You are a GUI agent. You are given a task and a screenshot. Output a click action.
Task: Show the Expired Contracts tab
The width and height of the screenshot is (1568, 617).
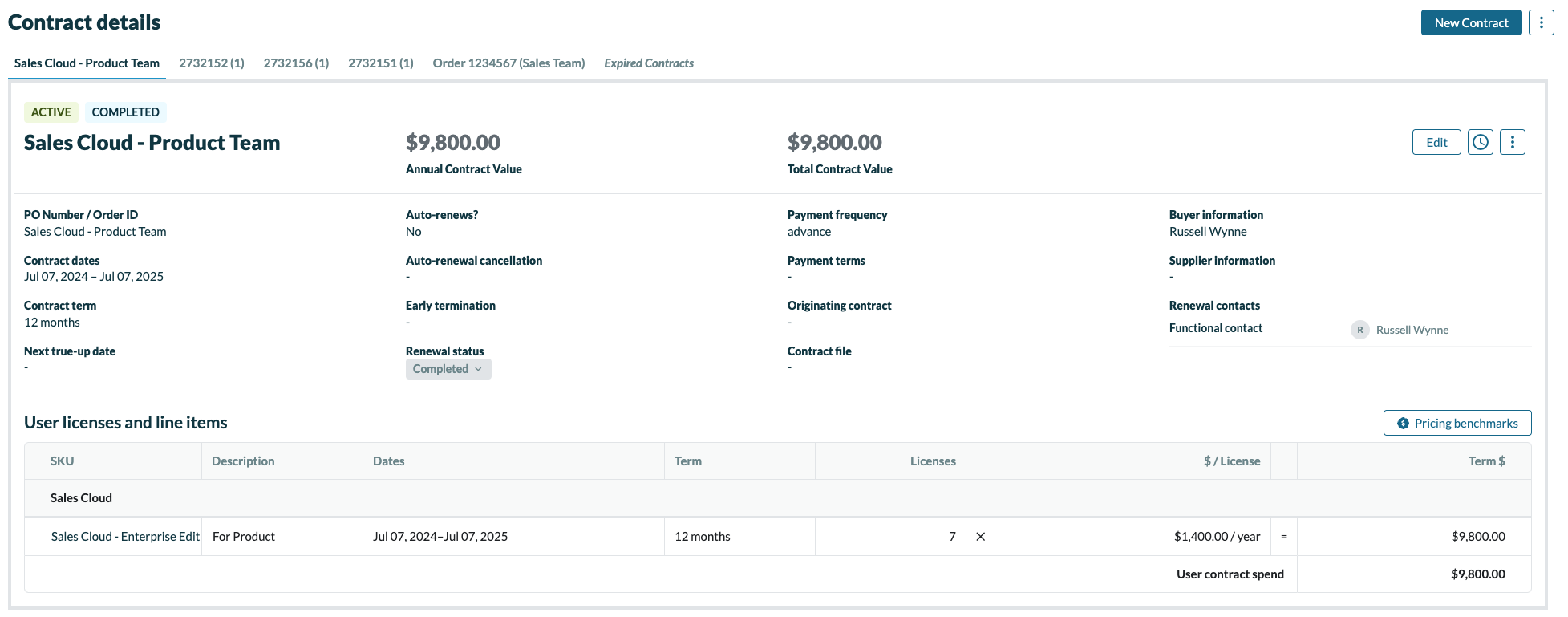coord(648,63)
